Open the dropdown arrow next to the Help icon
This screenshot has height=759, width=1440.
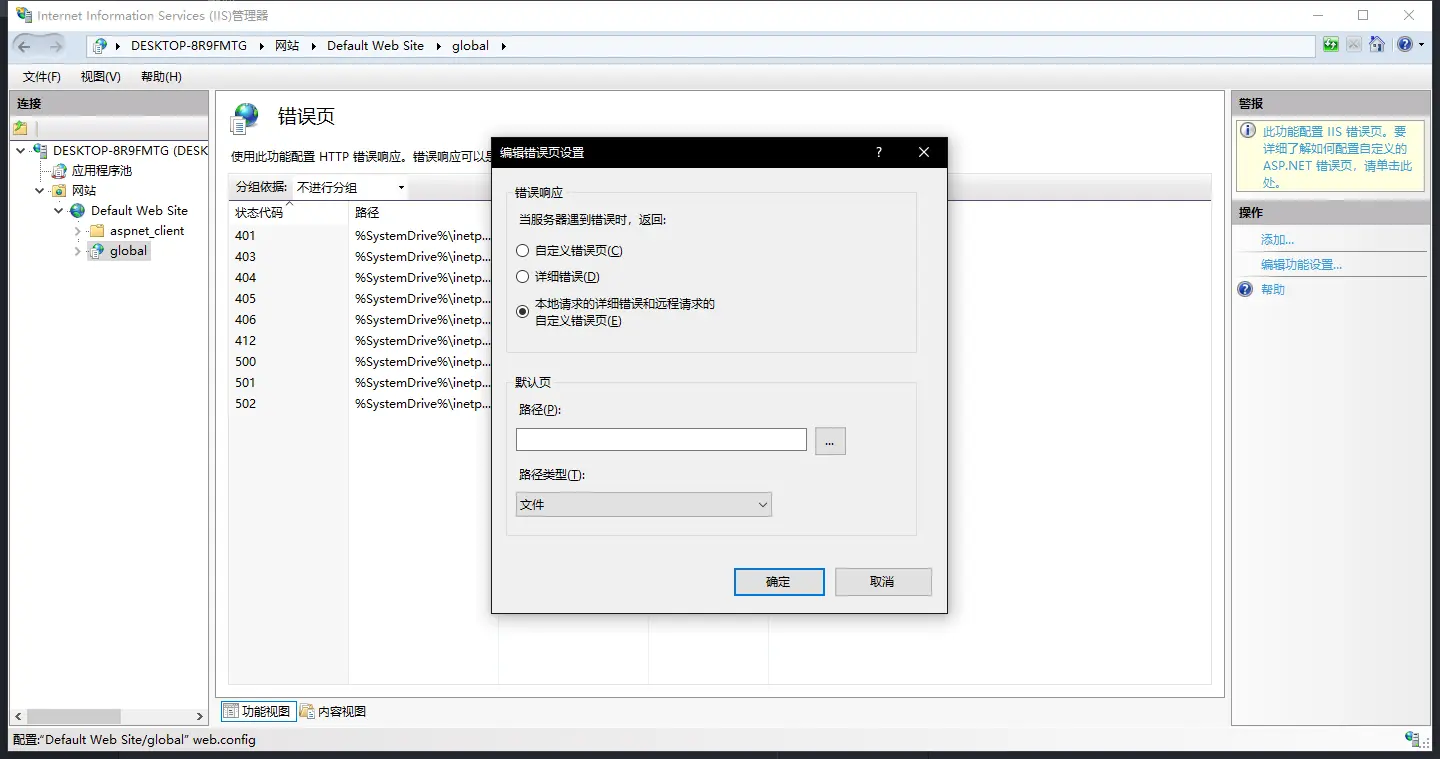point(1421,45)
